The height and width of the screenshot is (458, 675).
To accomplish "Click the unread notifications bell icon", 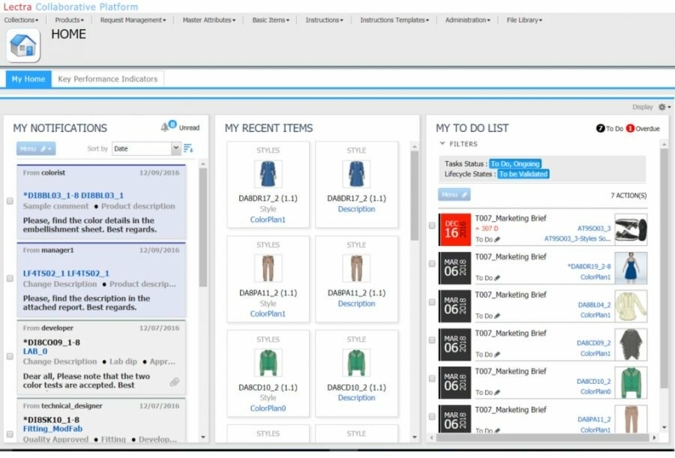I will click(x=166, y=127).
